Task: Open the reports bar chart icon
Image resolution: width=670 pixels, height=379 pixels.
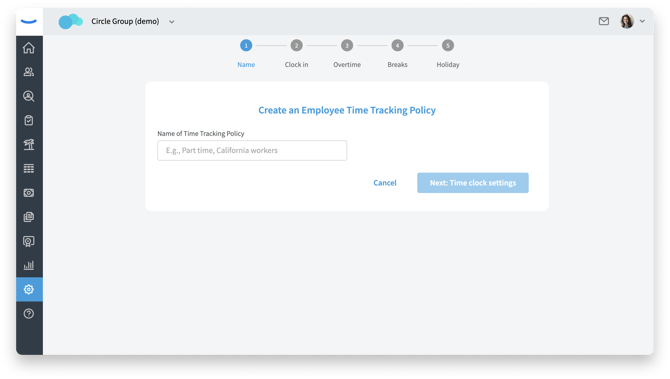Action: click(29, 265)
